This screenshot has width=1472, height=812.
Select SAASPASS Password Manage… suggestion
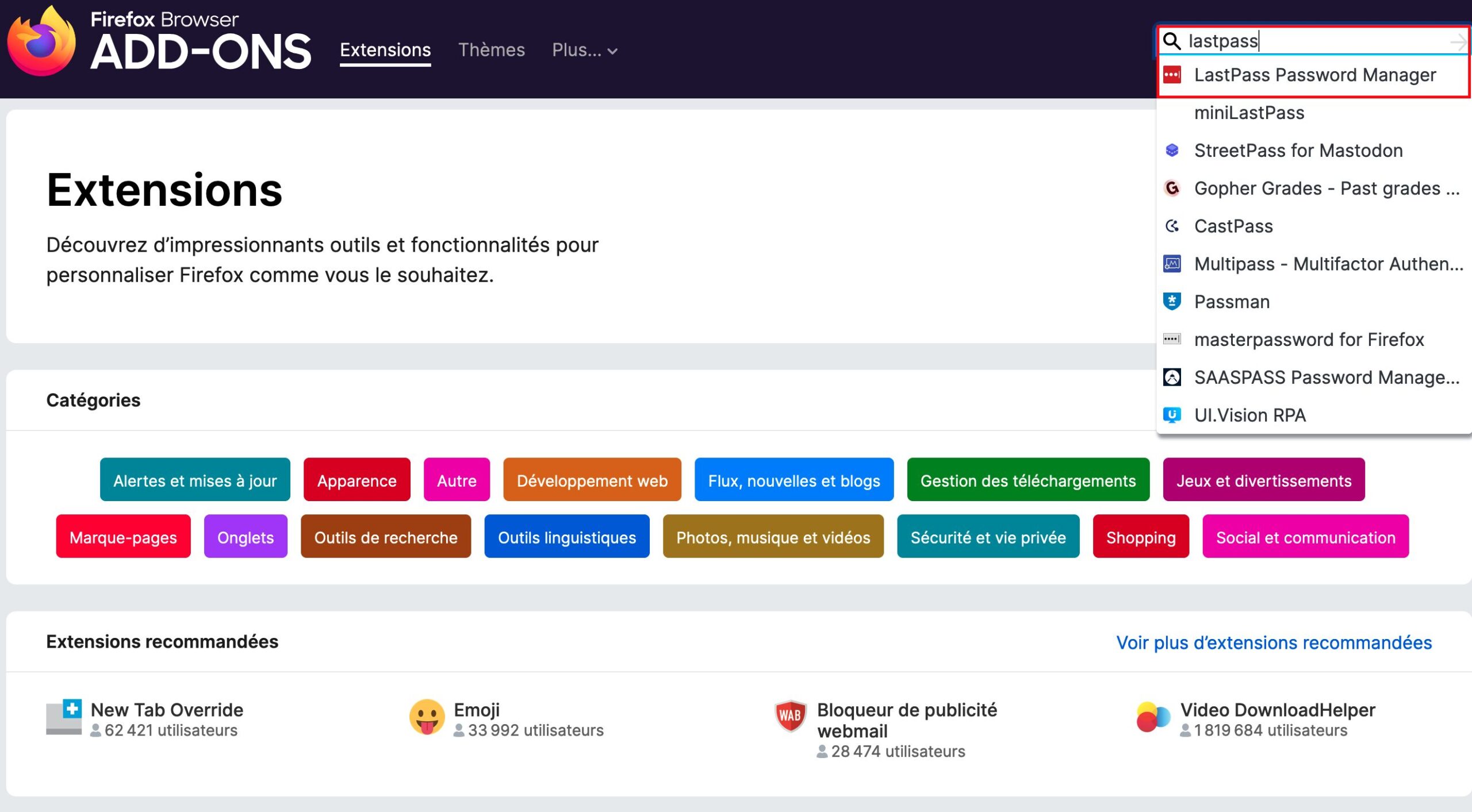tap(1313, 378)
